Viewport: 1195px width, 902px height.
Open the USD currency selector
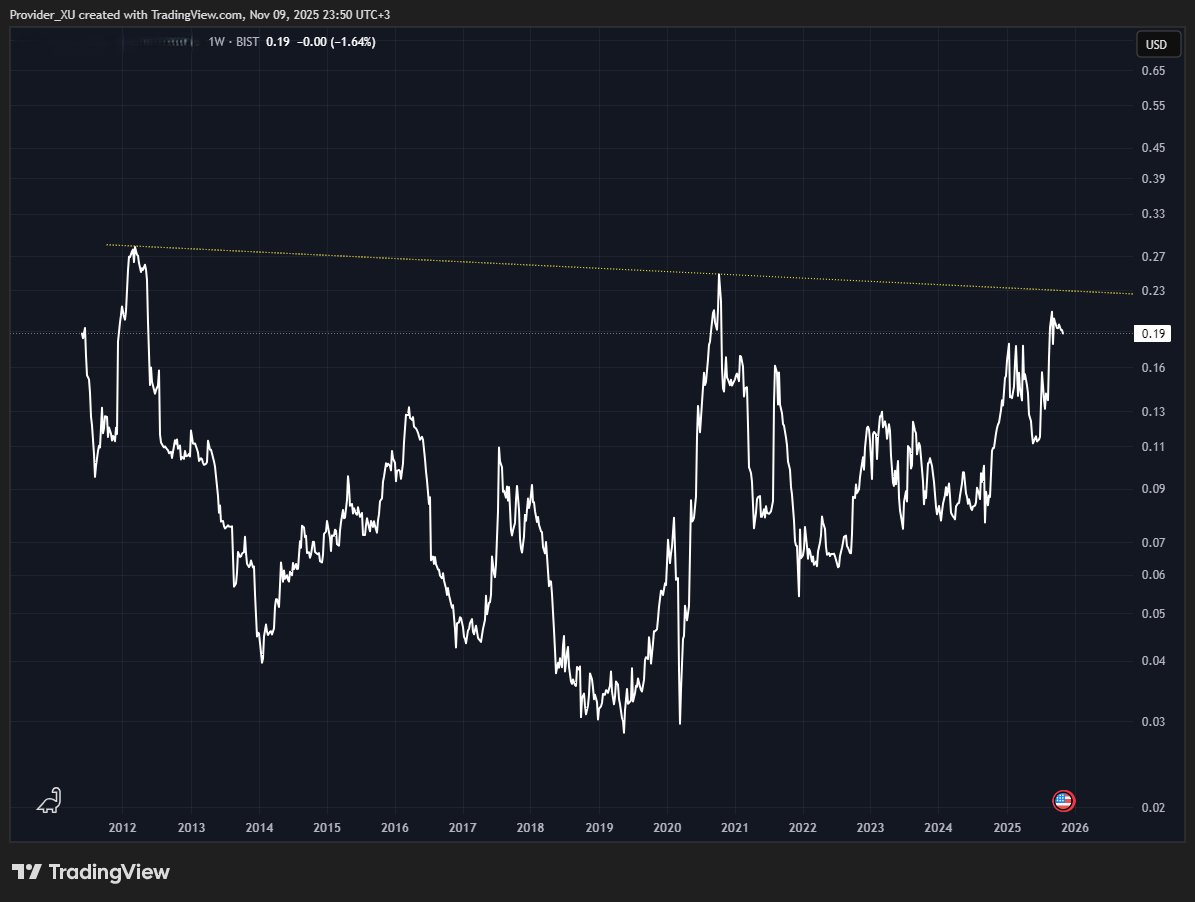pyautogui.click(x=1156, y=44)
